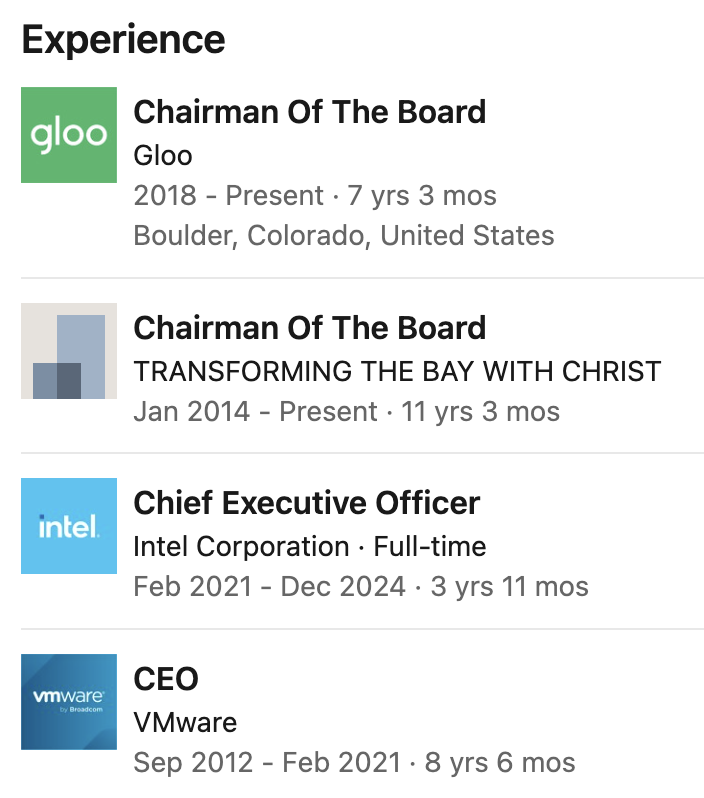Click the Intel Corporation company name
The image size is (704, 798).
[x=241, y=546]
